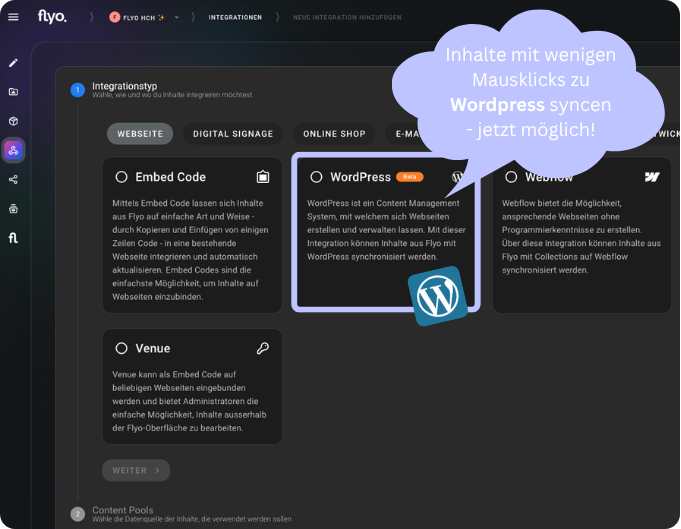The image size is (681, 529).
Task: Click step 1 Integrationstyp heading
Action: [x=125, y=86]
